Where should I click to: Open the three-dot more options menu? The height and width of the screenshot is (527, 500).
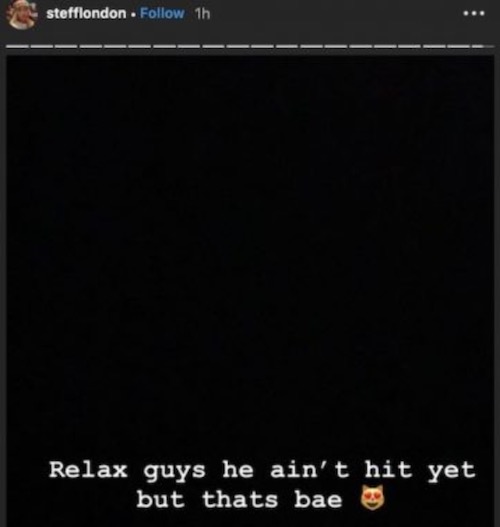(x=474, y=13)
